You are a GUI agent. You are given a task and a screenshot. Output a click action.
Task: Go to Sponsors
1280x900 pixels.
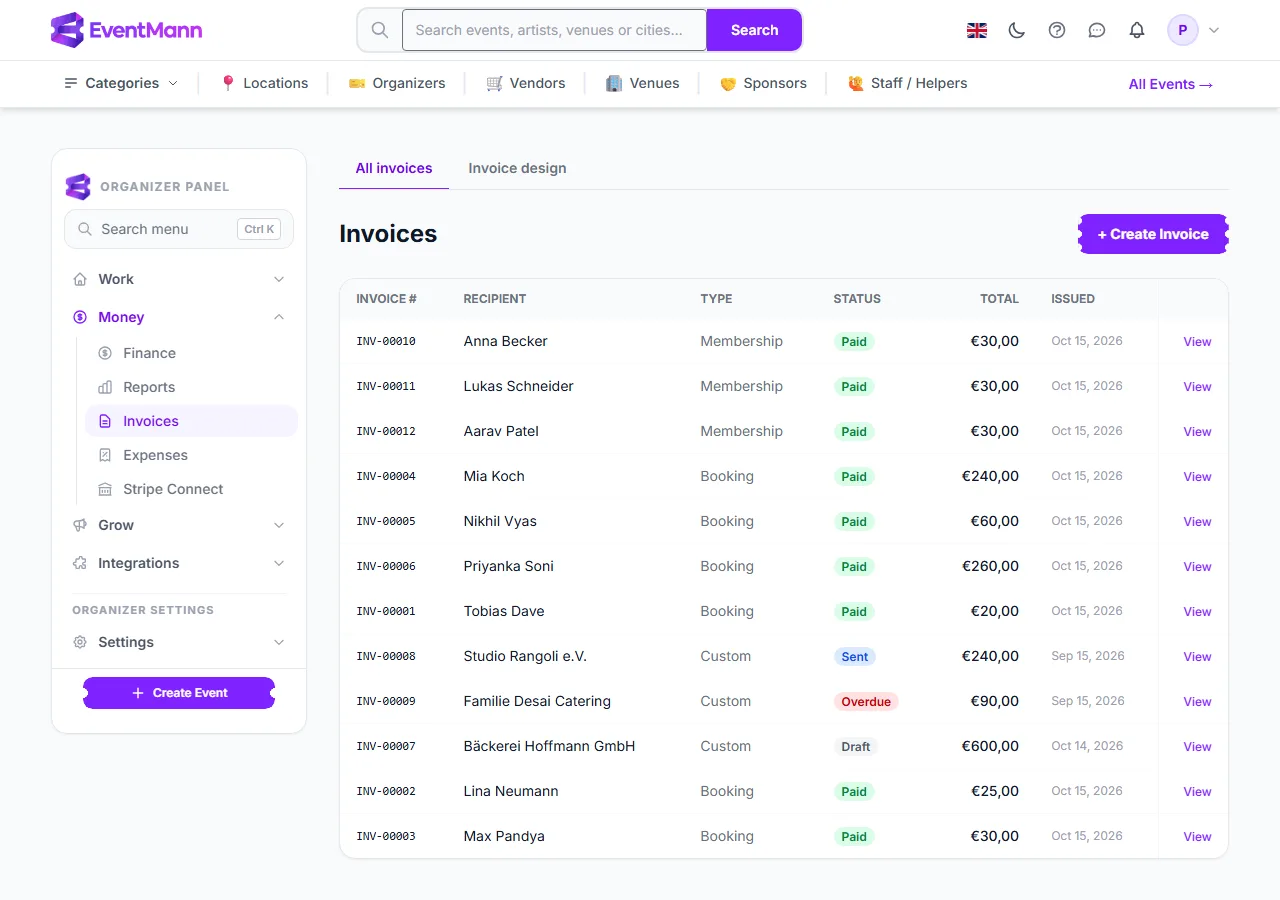point(763,83)
